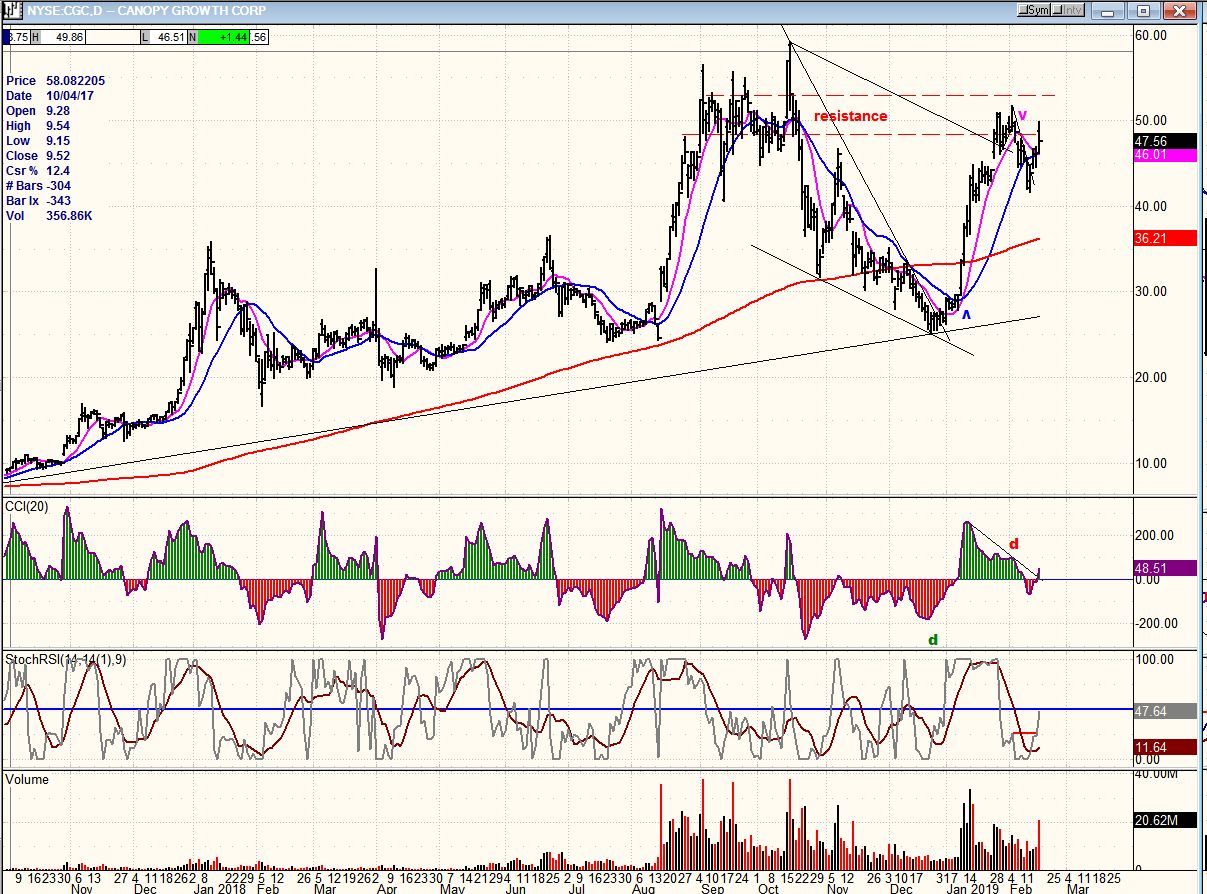This screenshot has width=1207, height=894.
Task: Click the chart title NYSE:CGC,D text
Action: point(64,10)
